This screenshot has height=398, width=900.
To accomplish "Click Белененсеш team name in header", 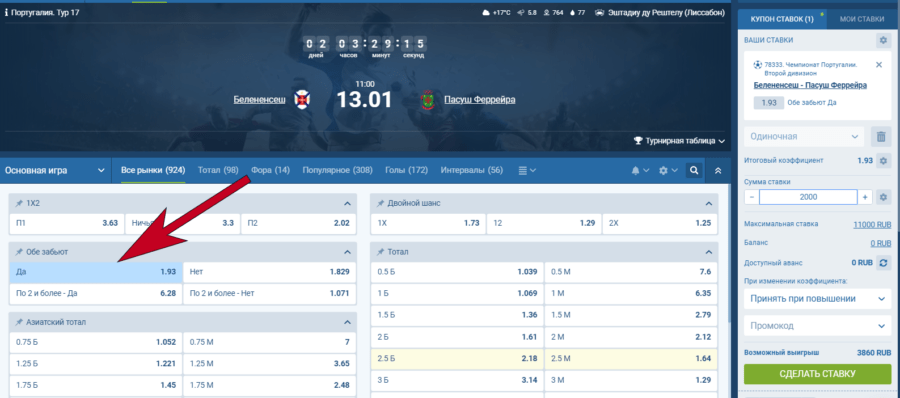I will pyautogui.click(x=259, y=99).
